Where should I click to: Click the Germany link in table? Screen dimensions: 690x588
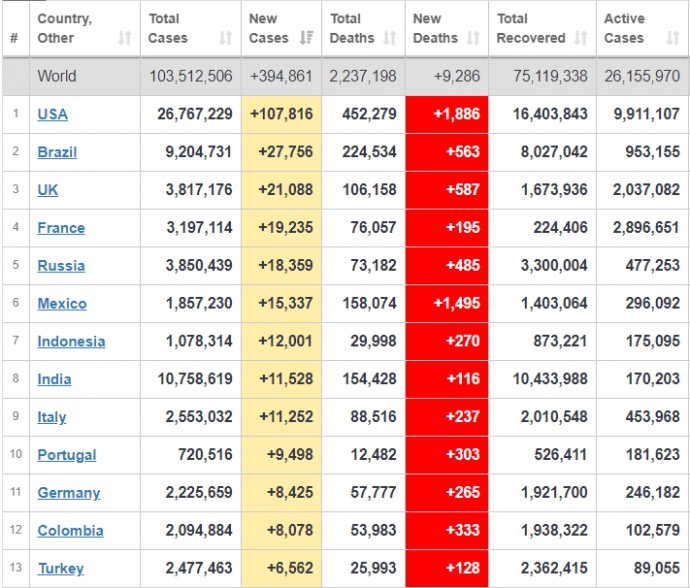(x=69, y=493)
